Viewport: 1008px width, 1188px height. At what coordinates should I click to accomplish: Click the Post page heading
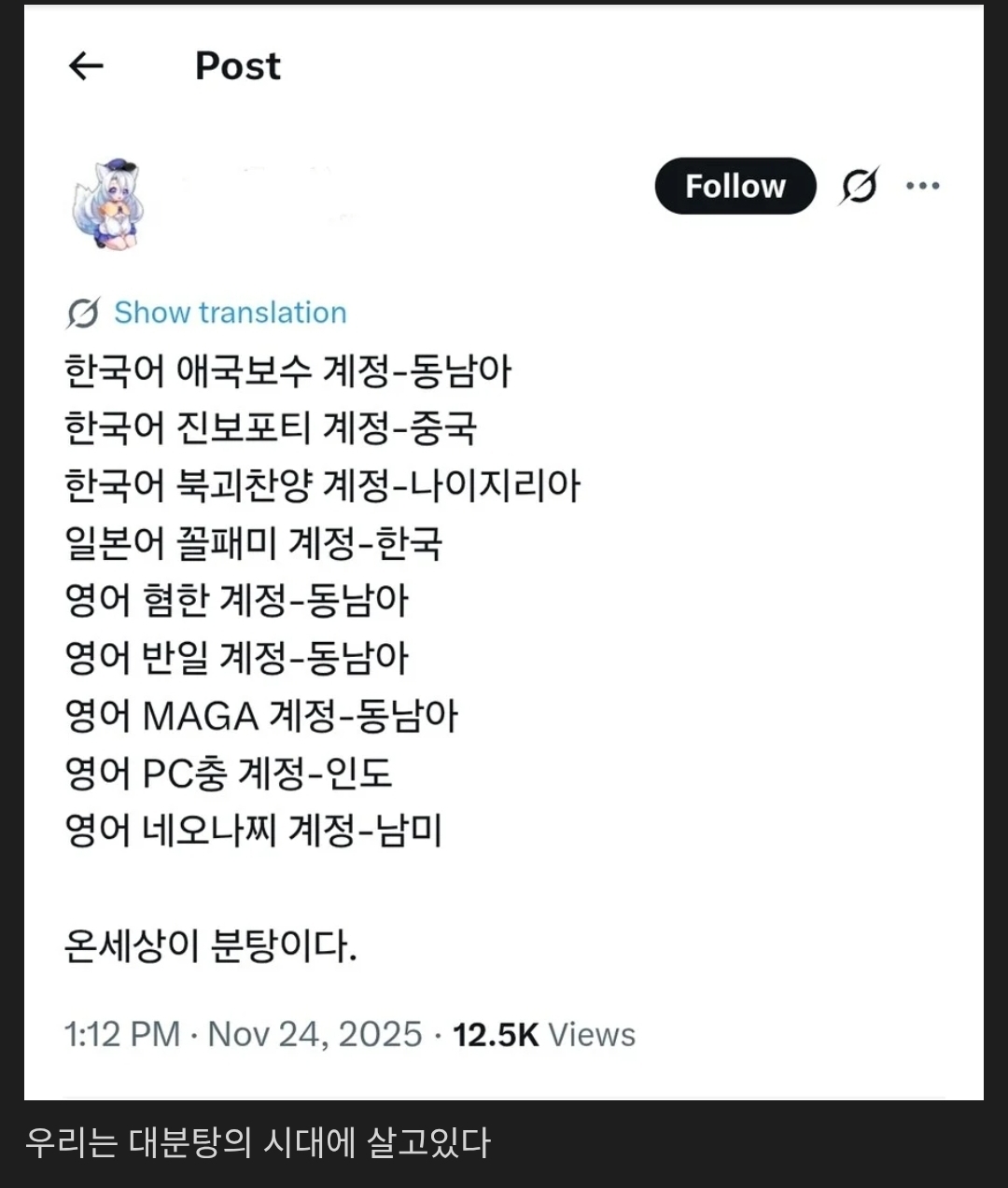(x=237, y=65)
